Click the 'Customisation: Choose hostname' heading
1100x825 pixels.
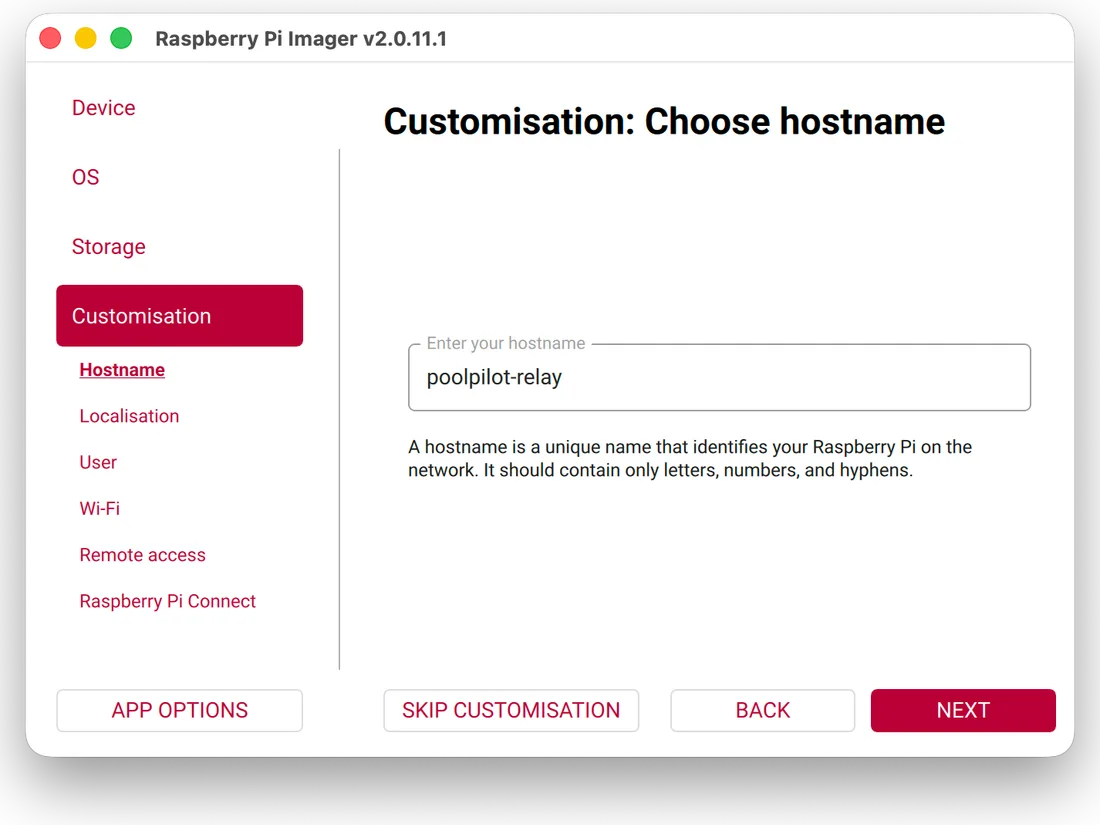pyautogui.click(x=664, y=121)
